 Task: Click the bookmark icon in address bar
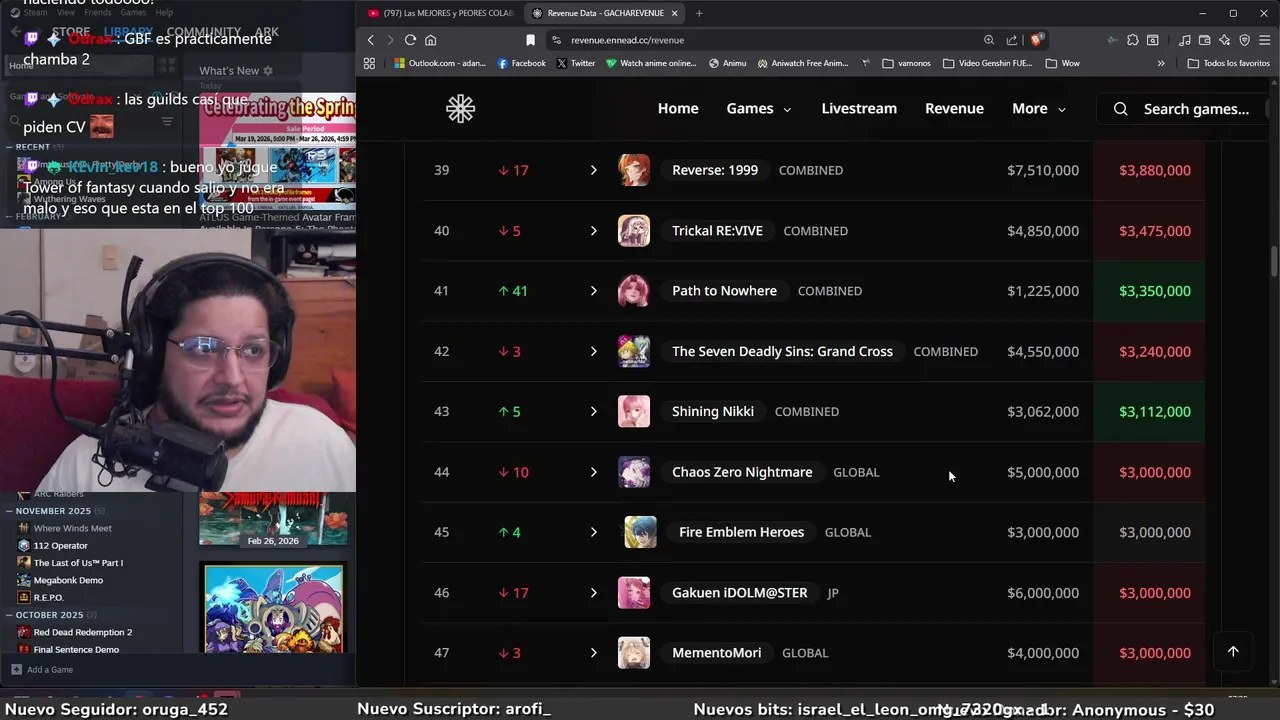coord(530,40)
